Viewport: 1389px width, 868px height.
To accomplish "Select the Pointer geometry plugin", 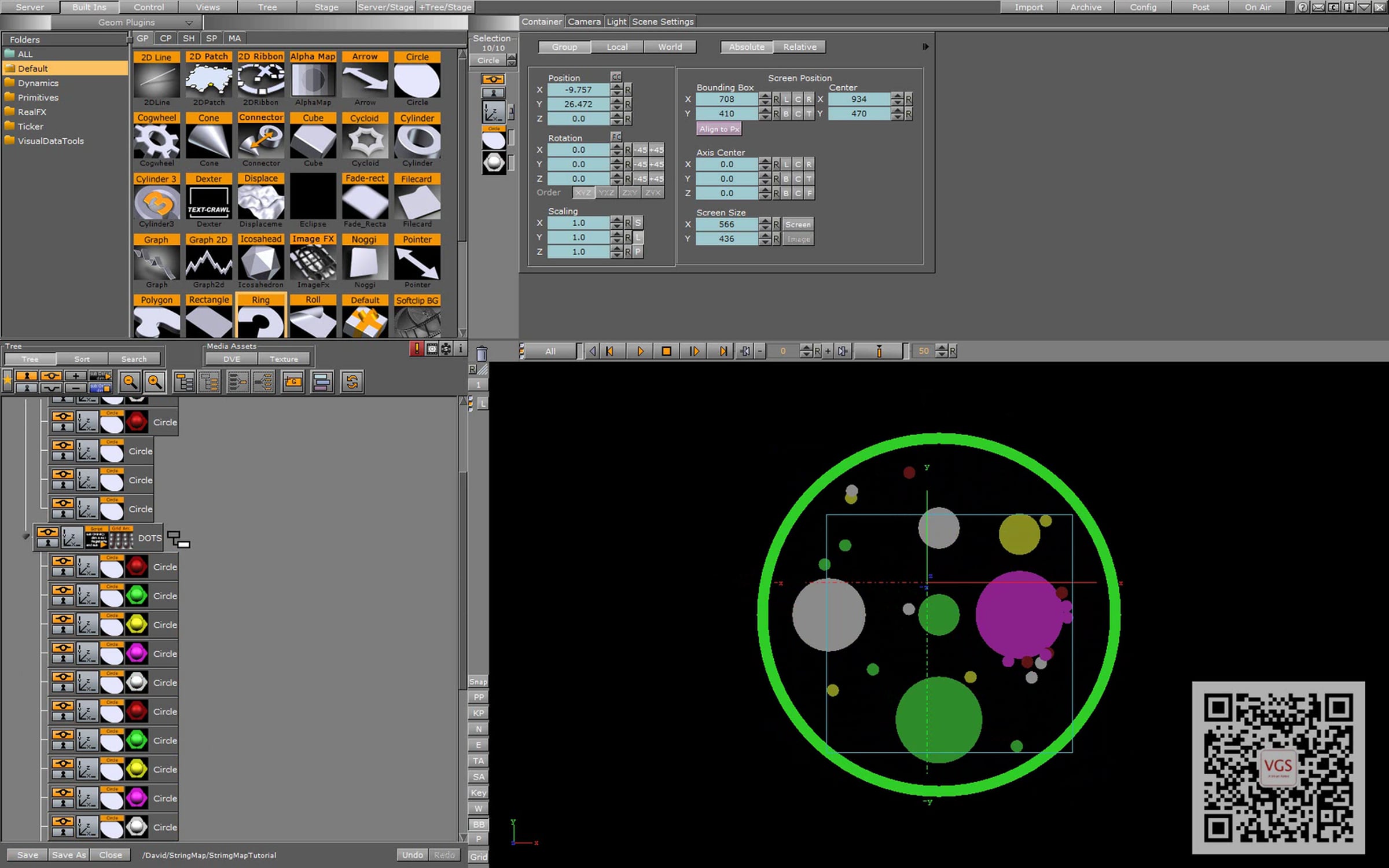I will pyautogui.click(x=417, y=262).
